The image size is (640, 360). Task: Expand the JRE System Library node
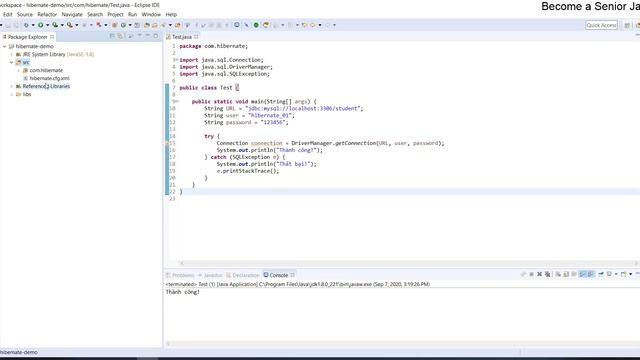(x=11, y=54)
